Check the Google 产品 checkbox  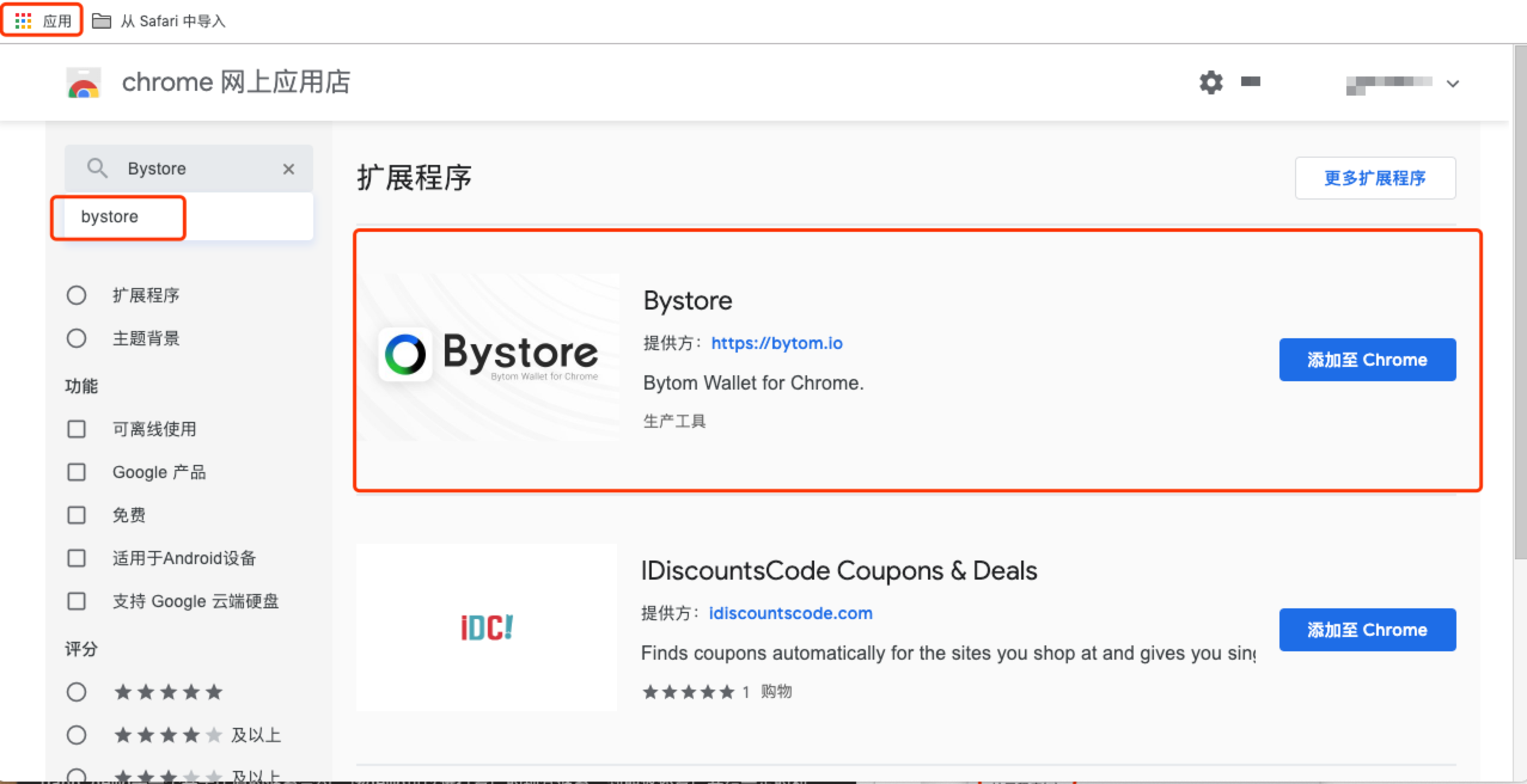[77, 472]
